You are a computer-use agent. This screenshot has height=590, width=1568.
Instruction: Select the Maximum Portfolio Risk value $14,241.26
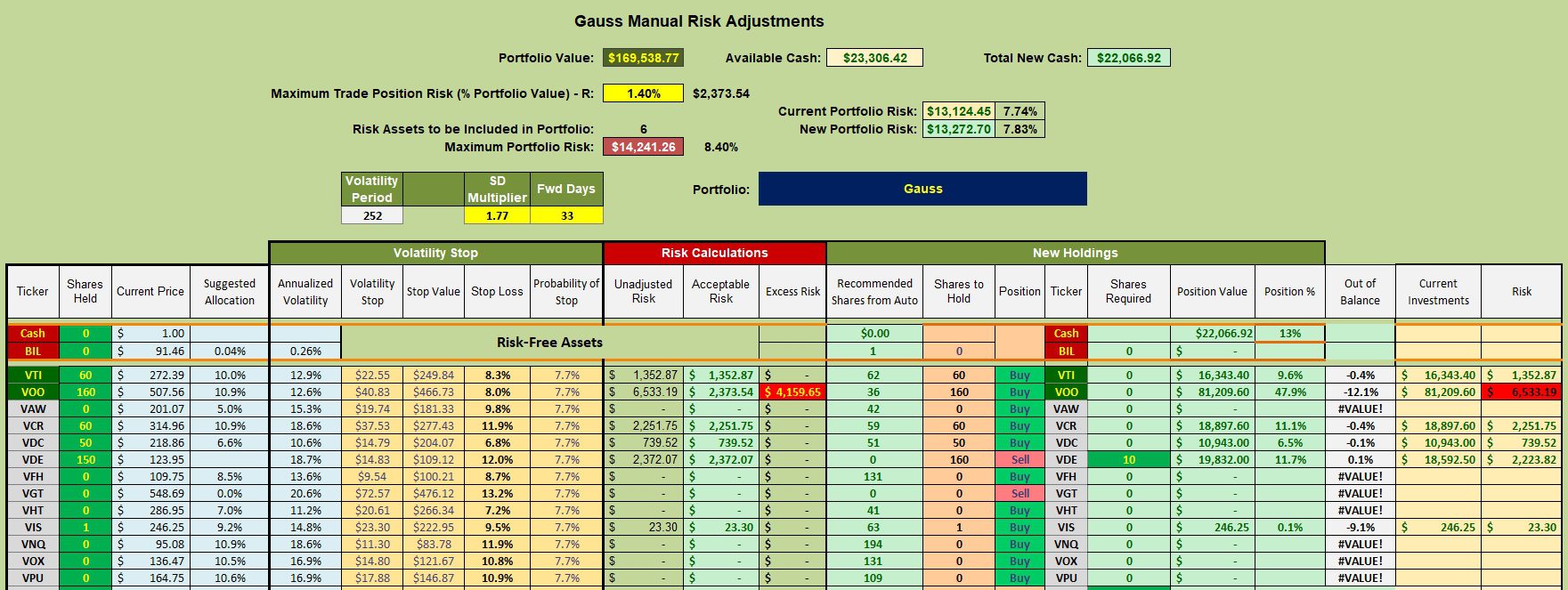tap(643, 147)
